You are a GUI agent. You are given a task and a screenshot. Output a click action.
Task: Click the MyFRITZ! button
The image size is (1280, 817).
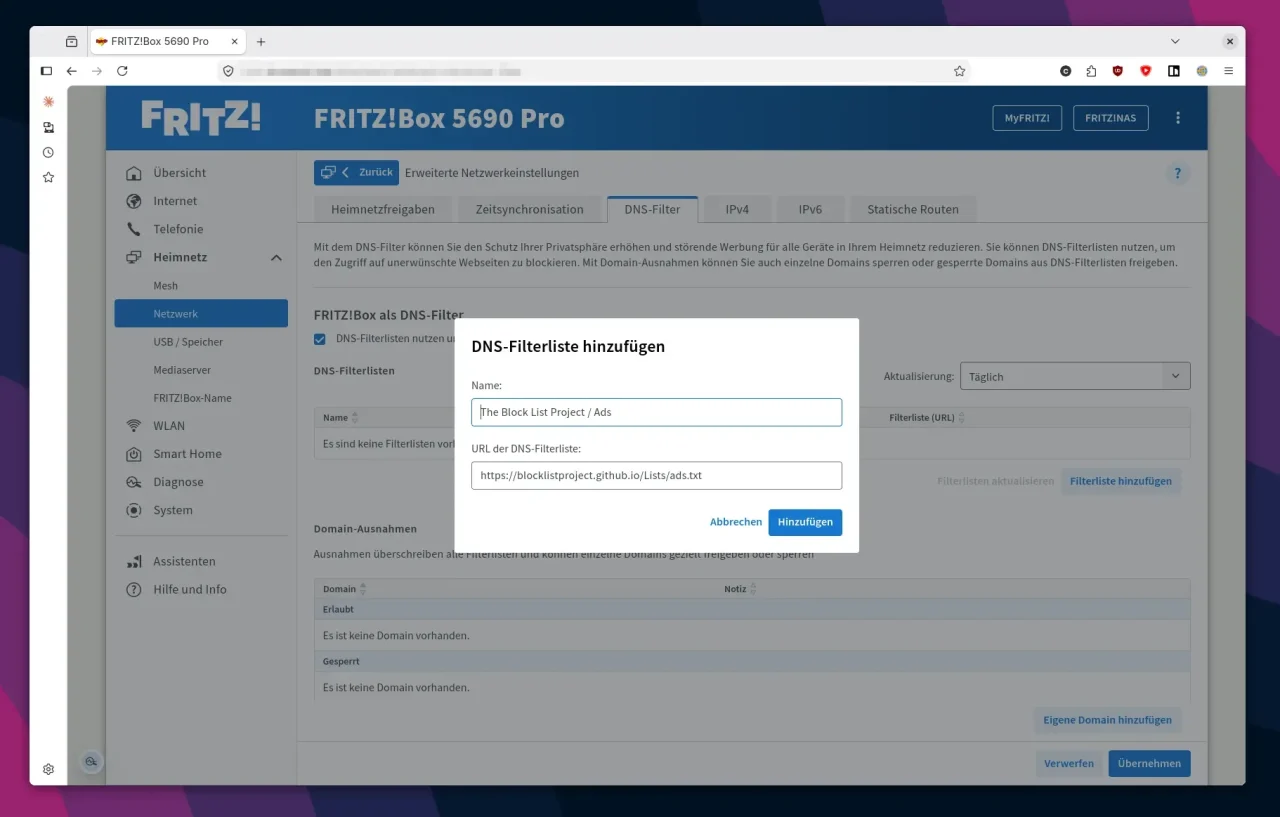coord(1027,118)
